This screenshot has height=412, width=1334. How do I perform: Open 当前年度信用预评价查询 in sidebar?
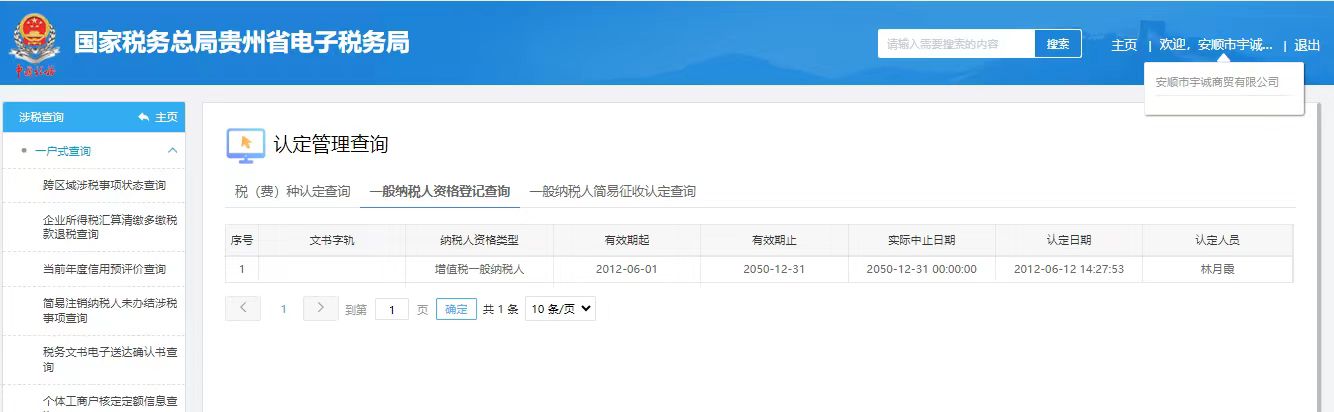pos(104,269)
